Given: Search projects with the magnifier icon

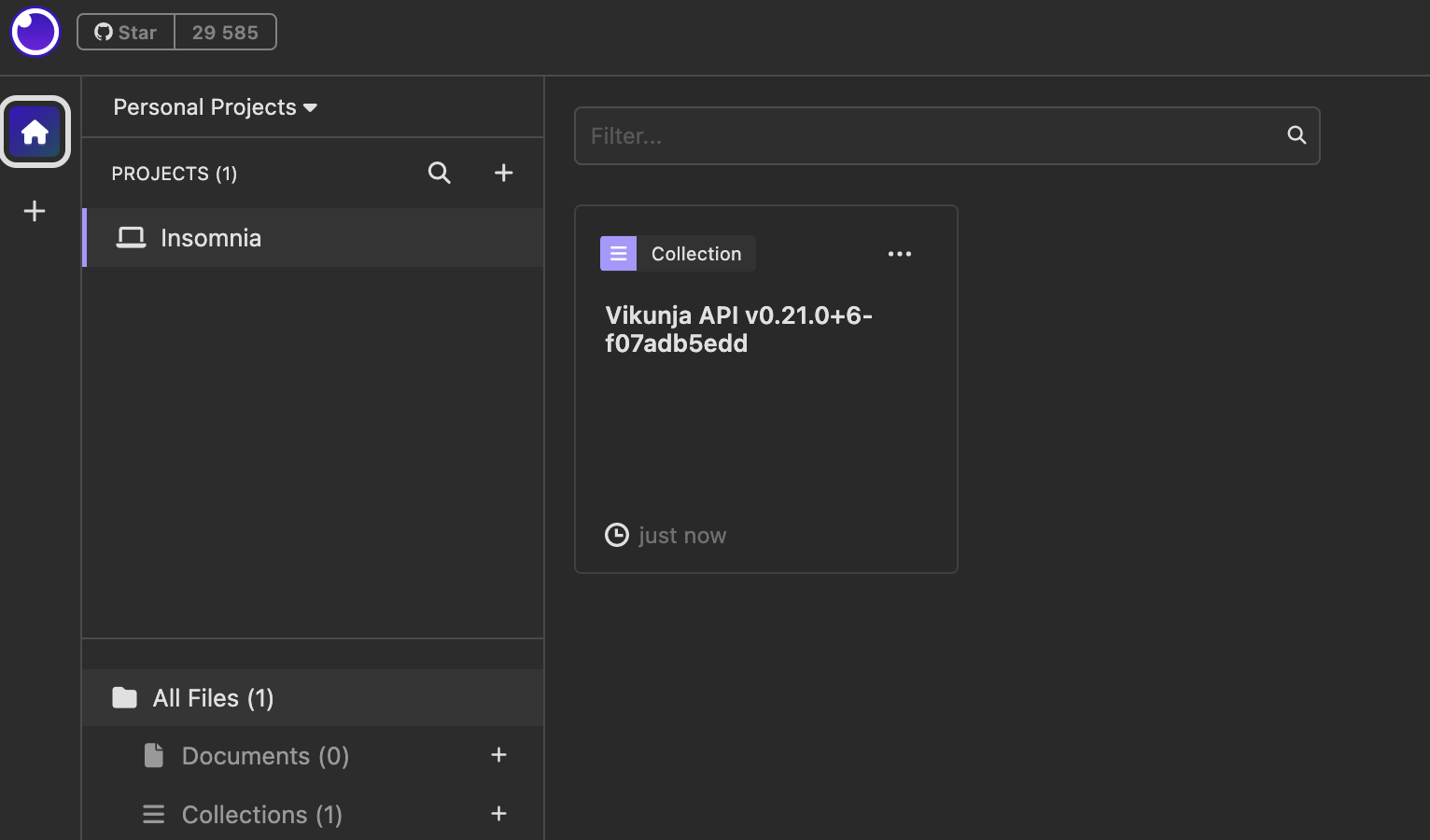Looking at the screenshot, I should [439, 173].
